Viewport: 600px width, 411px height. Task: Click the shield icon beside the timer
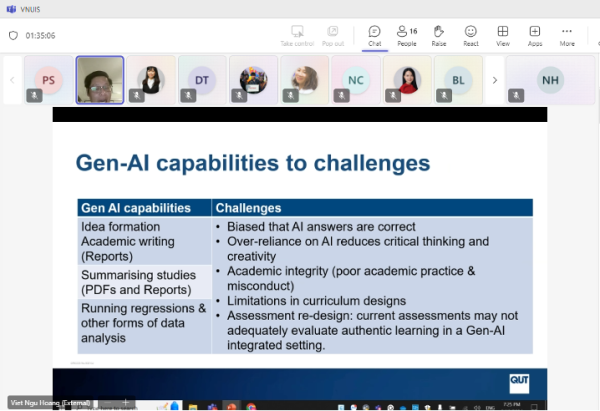click(13, 35)
